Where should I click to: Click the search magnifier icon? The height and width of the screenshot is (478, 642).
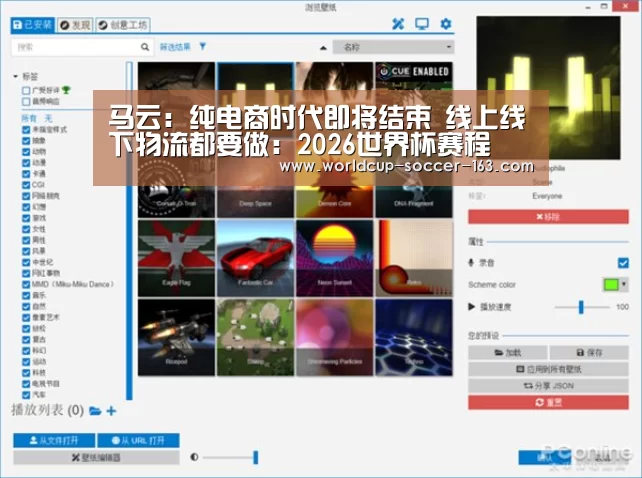(x=145, y=47)
